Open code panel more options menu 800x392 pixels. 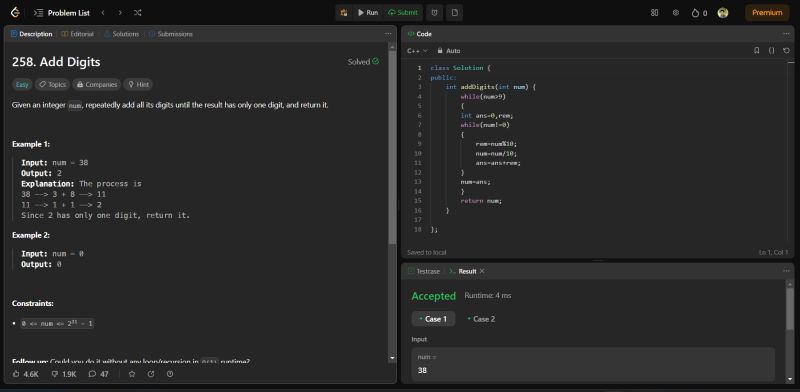[786, 34]
